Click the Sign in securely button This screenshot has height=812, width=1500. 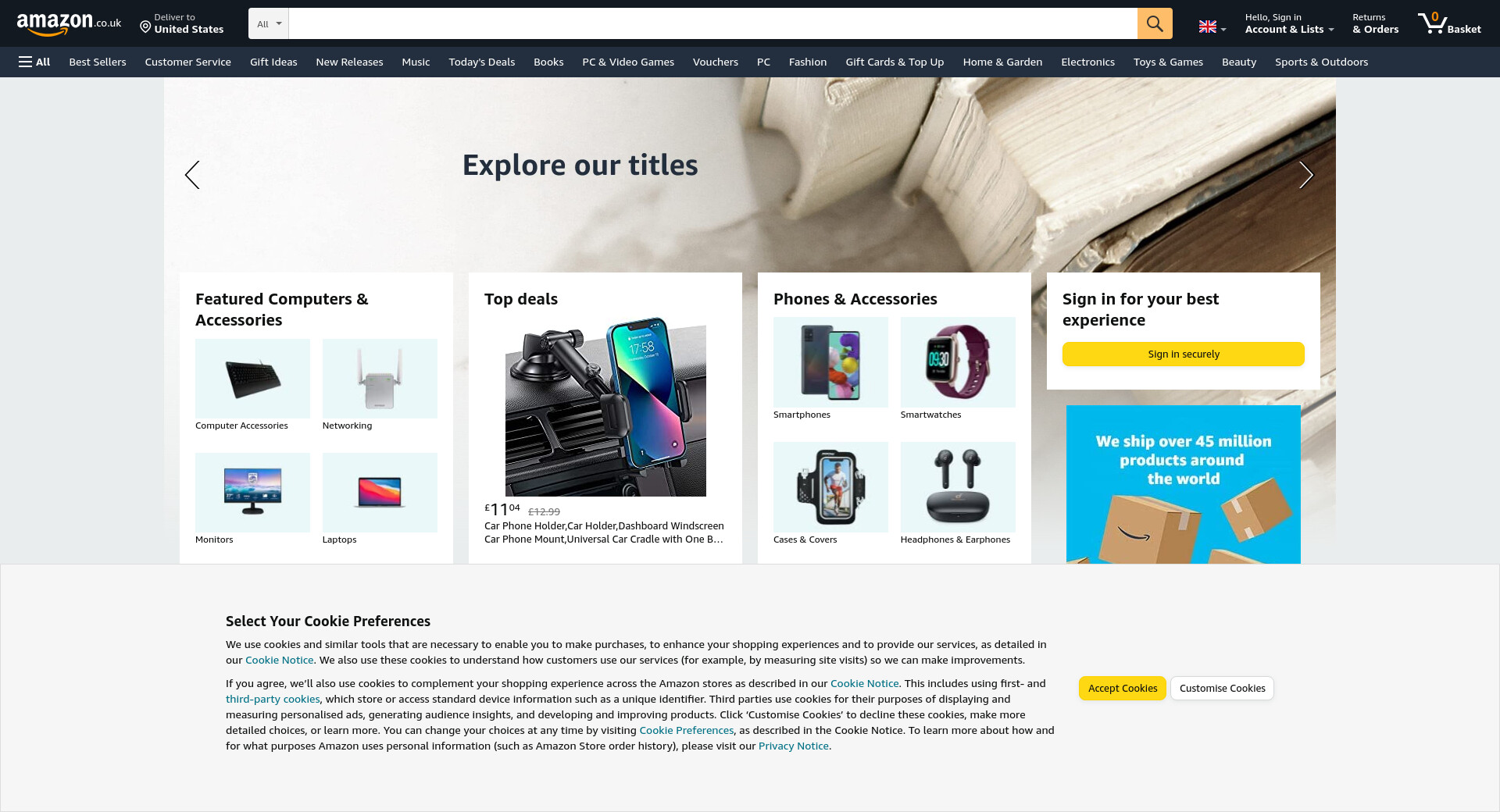click(x=1184, y=354)
